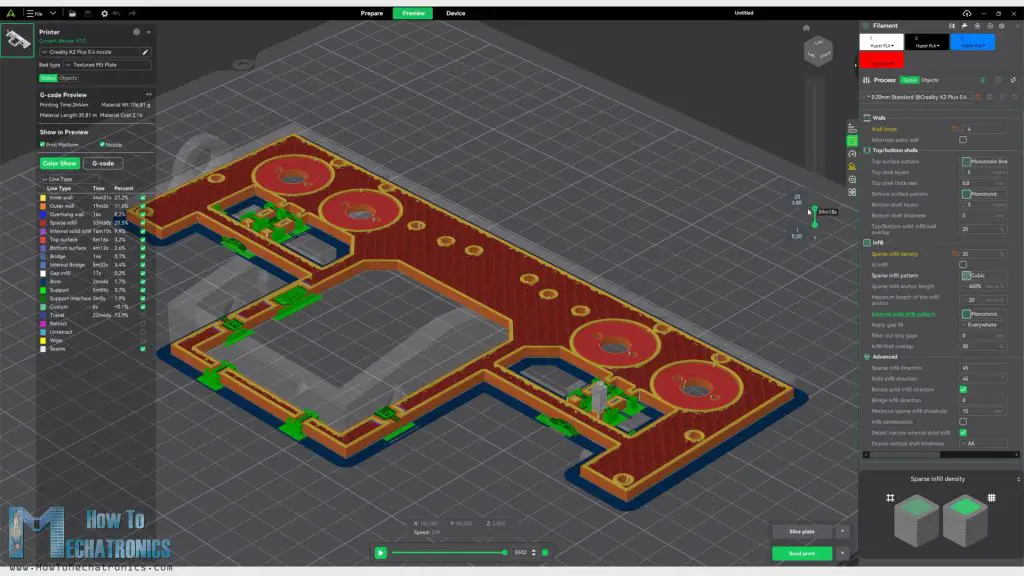Switch to the Prepare tab
1024x576 pixels.
coord(372,13)
